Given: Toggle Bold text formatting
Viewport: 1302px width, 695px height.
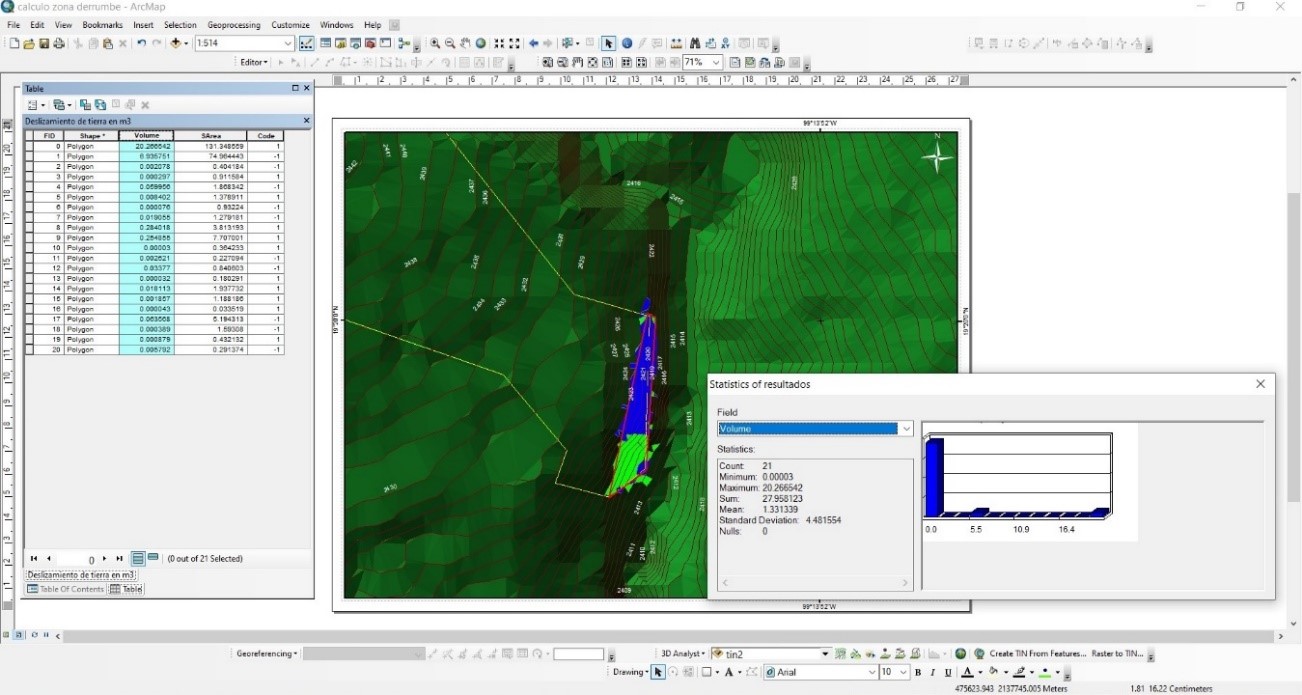Looking at the screenshot, I should click(x=919, y=672).
